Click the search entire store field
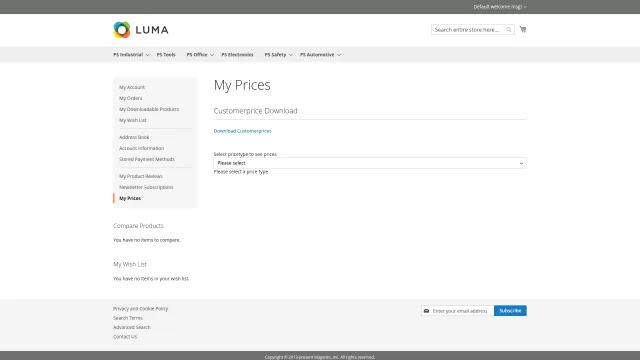 pos(468,29)
